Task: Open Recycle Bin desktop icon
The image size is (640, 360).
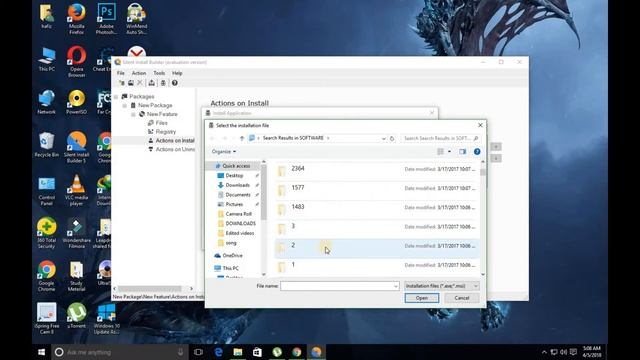Action: 46,145
